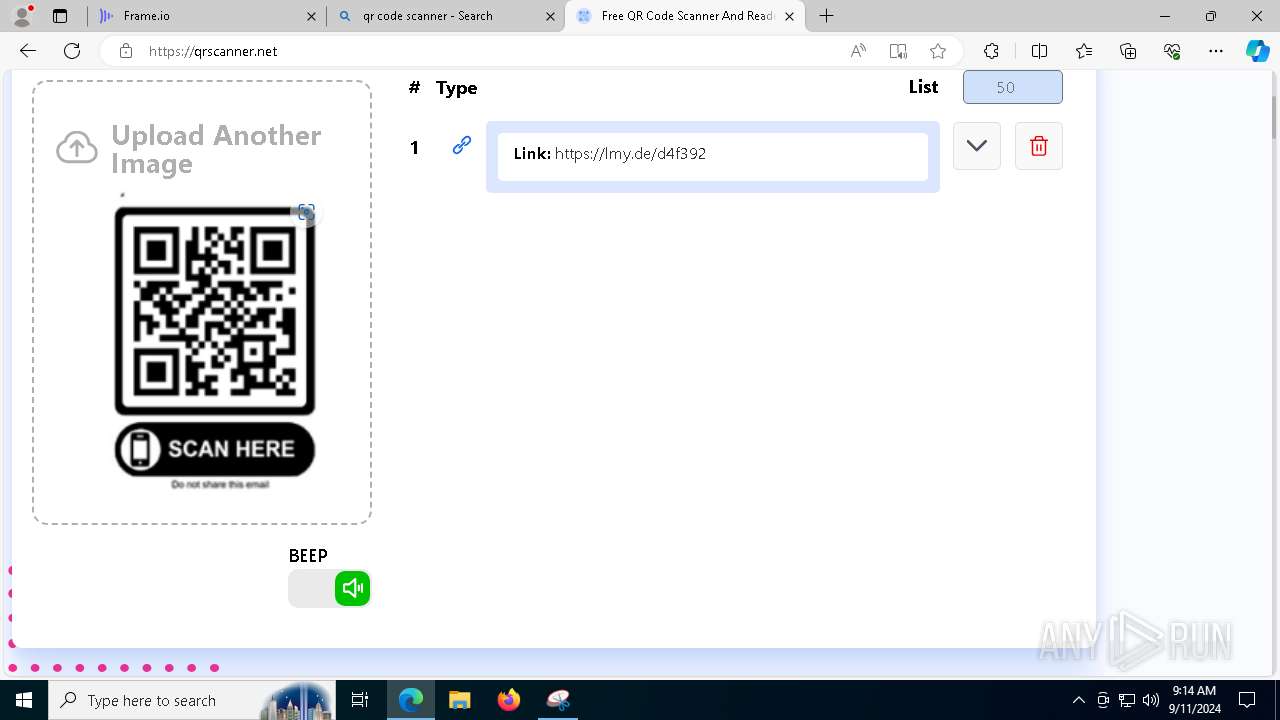Enter Immersive Reader mode
This screenshot has height=720, width=1280.
898,51
